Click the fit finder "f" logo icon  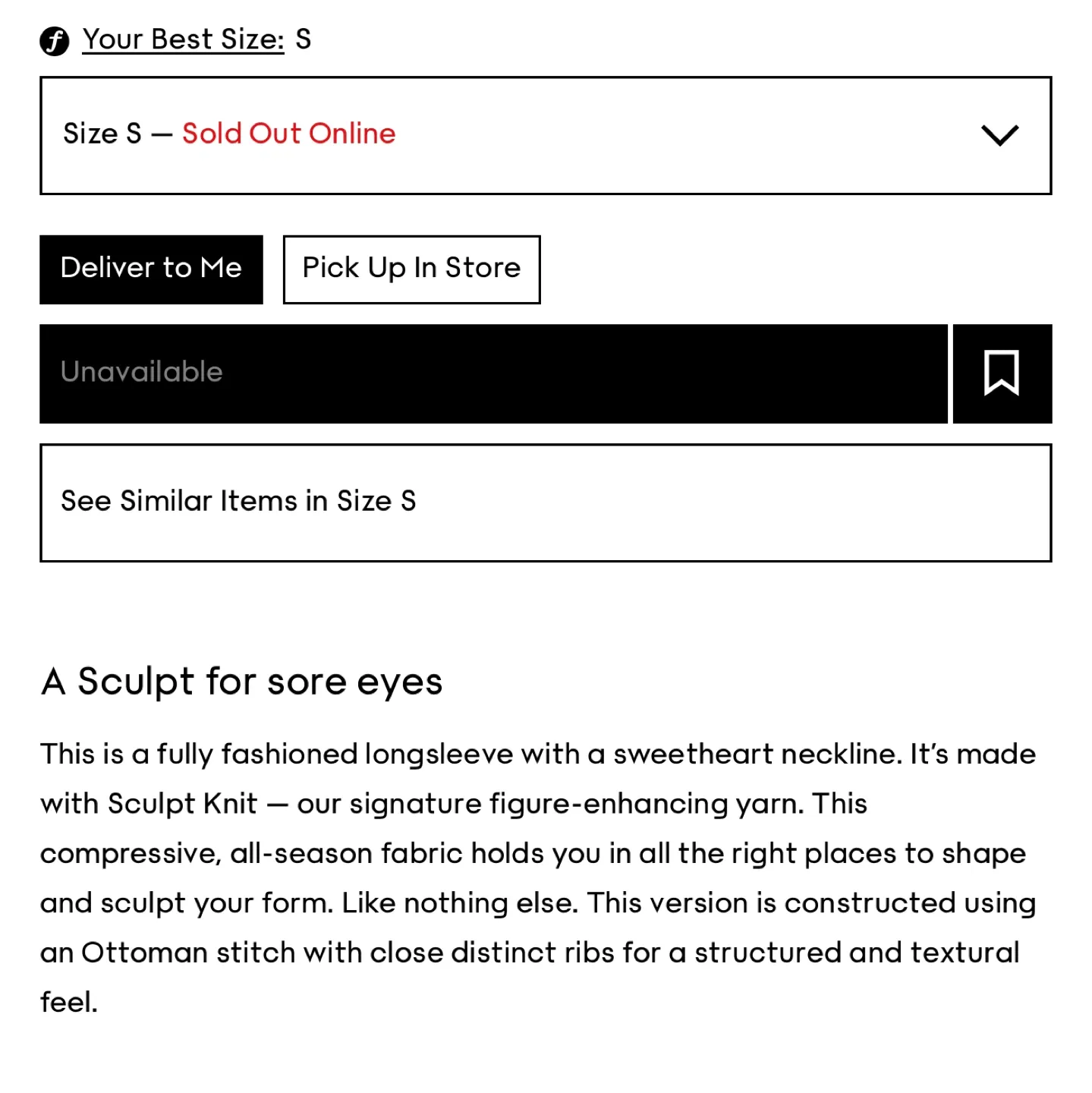pyautogui.click(x=54, y=41)
